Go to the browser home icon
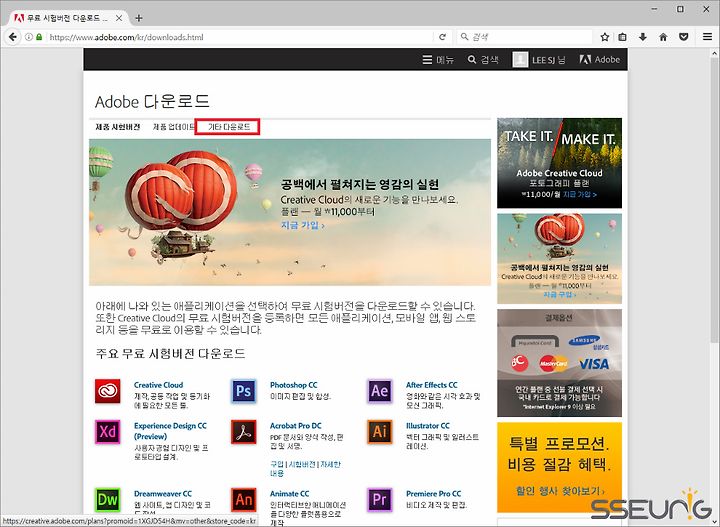This screenshot has width=720, height=527. [x=663, y=37]
